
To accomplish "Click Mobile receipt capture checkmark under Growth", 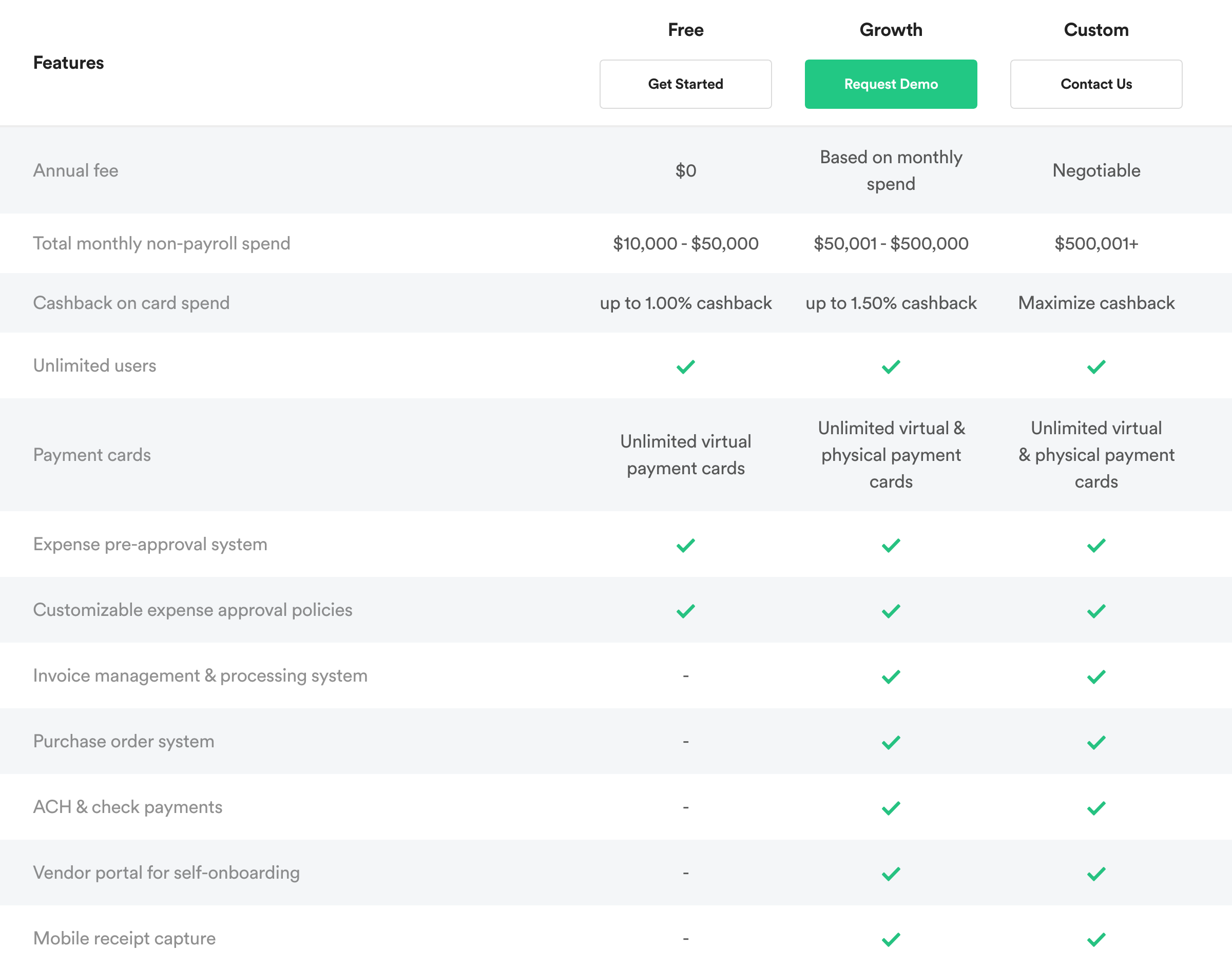I will pyautogui.click(x=890, y=940).
